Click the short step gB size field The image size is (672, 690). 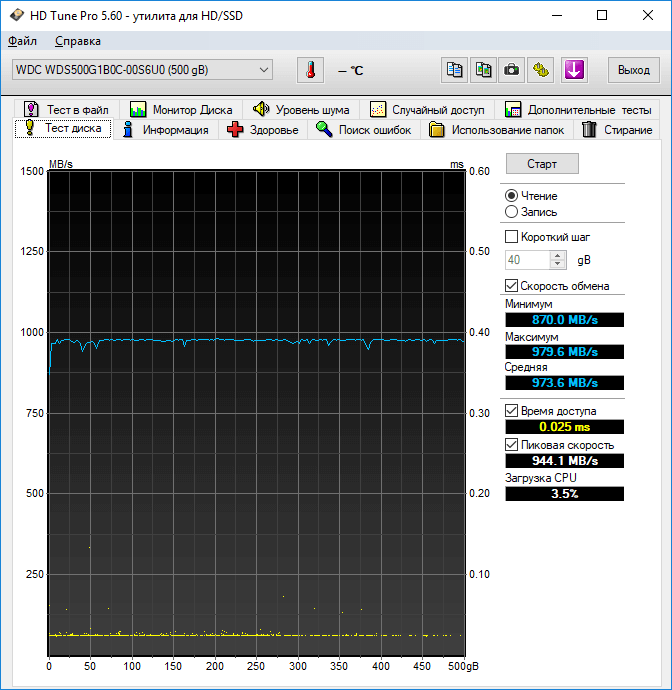pyautogui.click(x=527, y=260)
